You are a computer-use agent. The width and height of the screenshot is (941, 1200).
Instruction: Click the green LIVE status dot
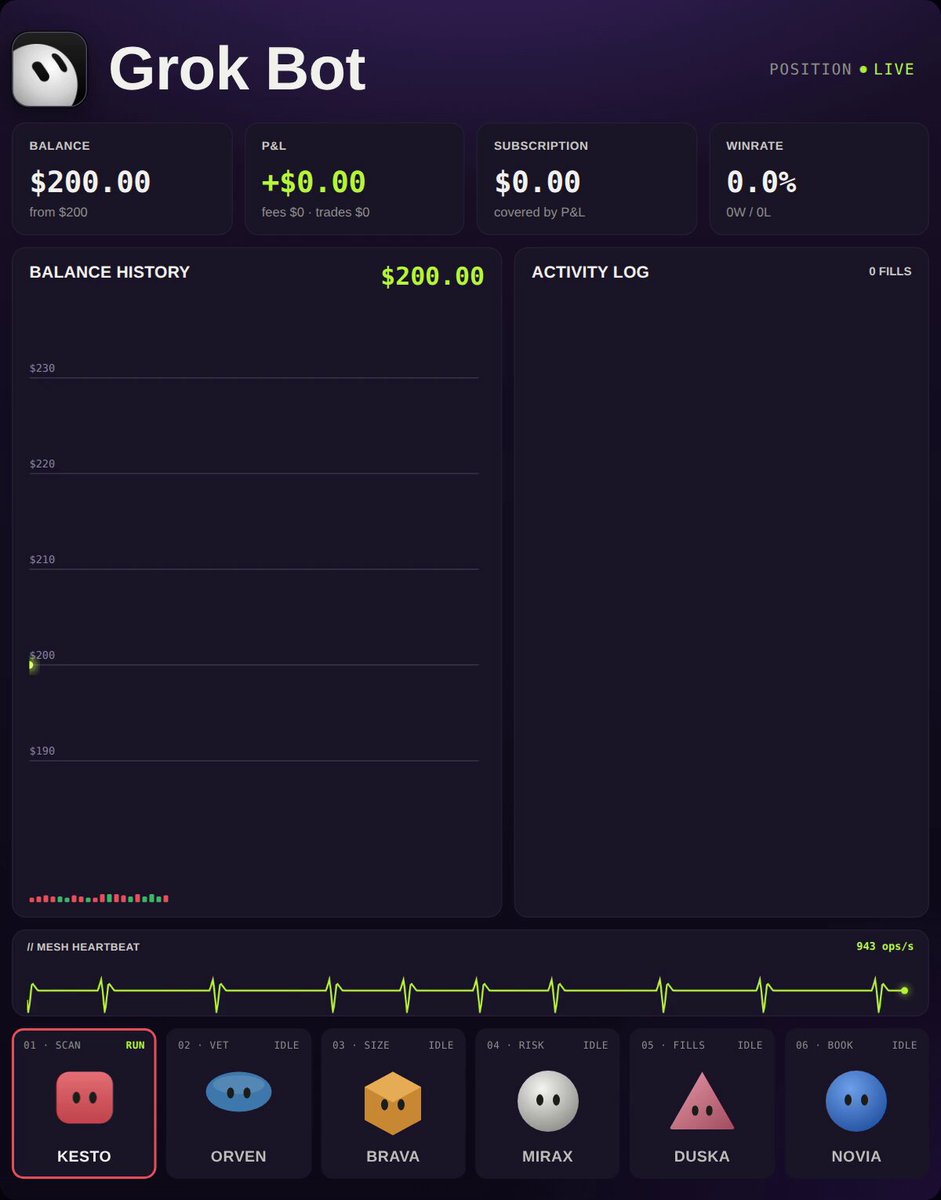(x=863, y=70)
